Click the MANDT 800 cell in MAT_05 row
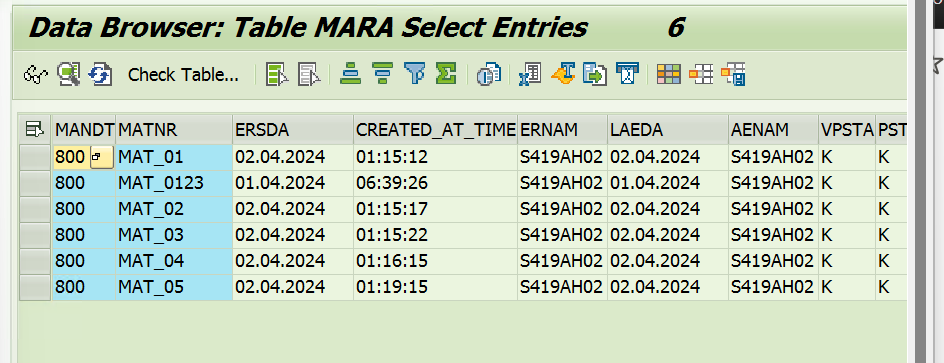Image resolution: width=944 pixels, height=363 pixels. (x=84, y=287)
